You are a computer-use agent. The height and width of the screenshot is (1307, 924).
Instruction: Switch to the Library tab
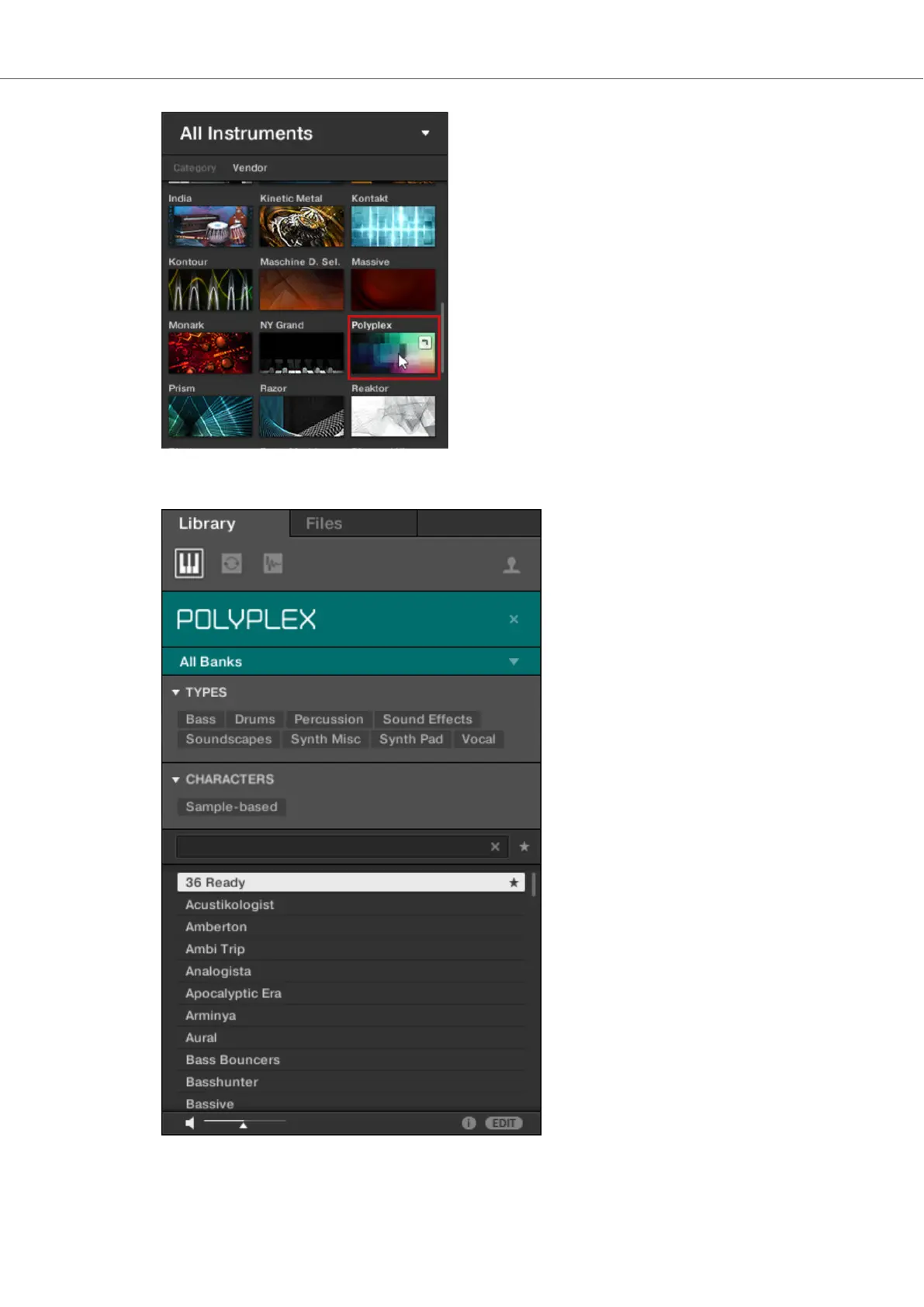(x=226, y=524)
